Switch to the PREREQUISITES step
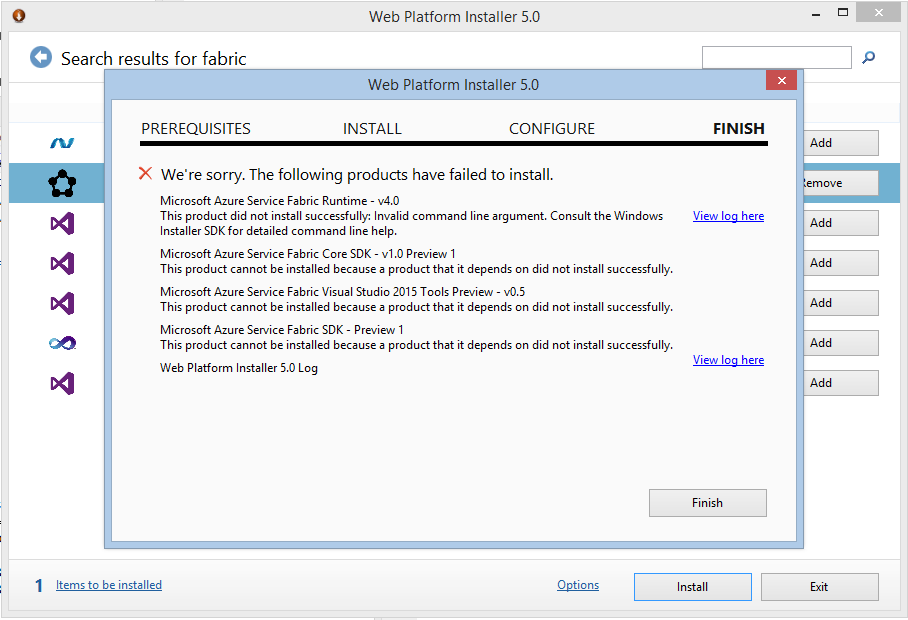This screenshot has width=908, height=620. (196, 129)
